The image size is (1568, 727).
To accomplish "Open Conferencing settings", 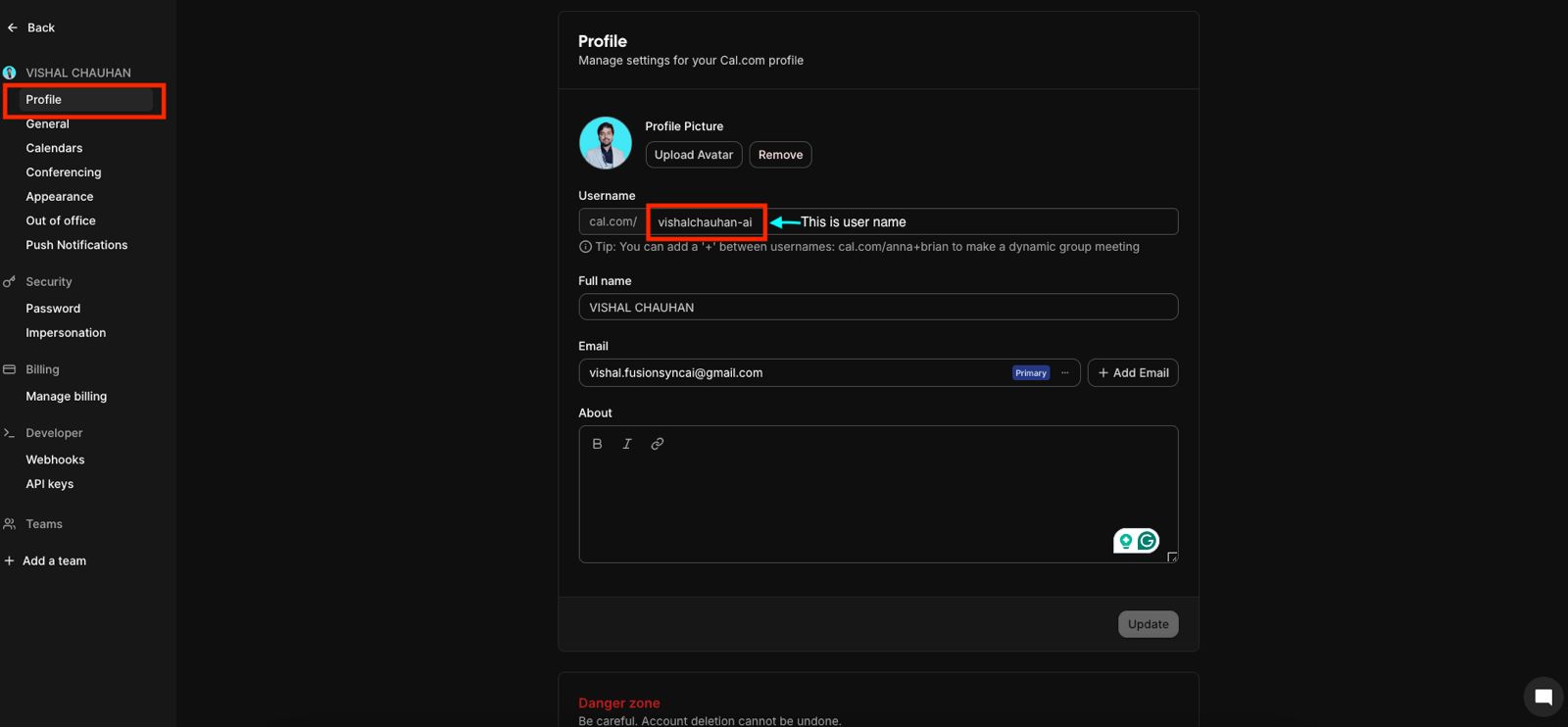I will tap(64, 172).
